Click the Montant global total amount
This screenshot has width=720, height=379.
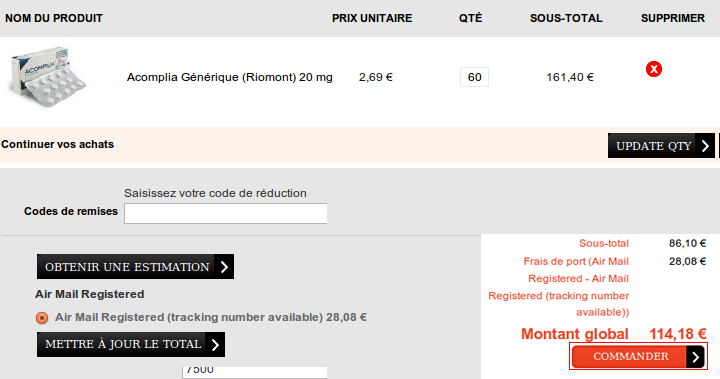click(678, 334)
